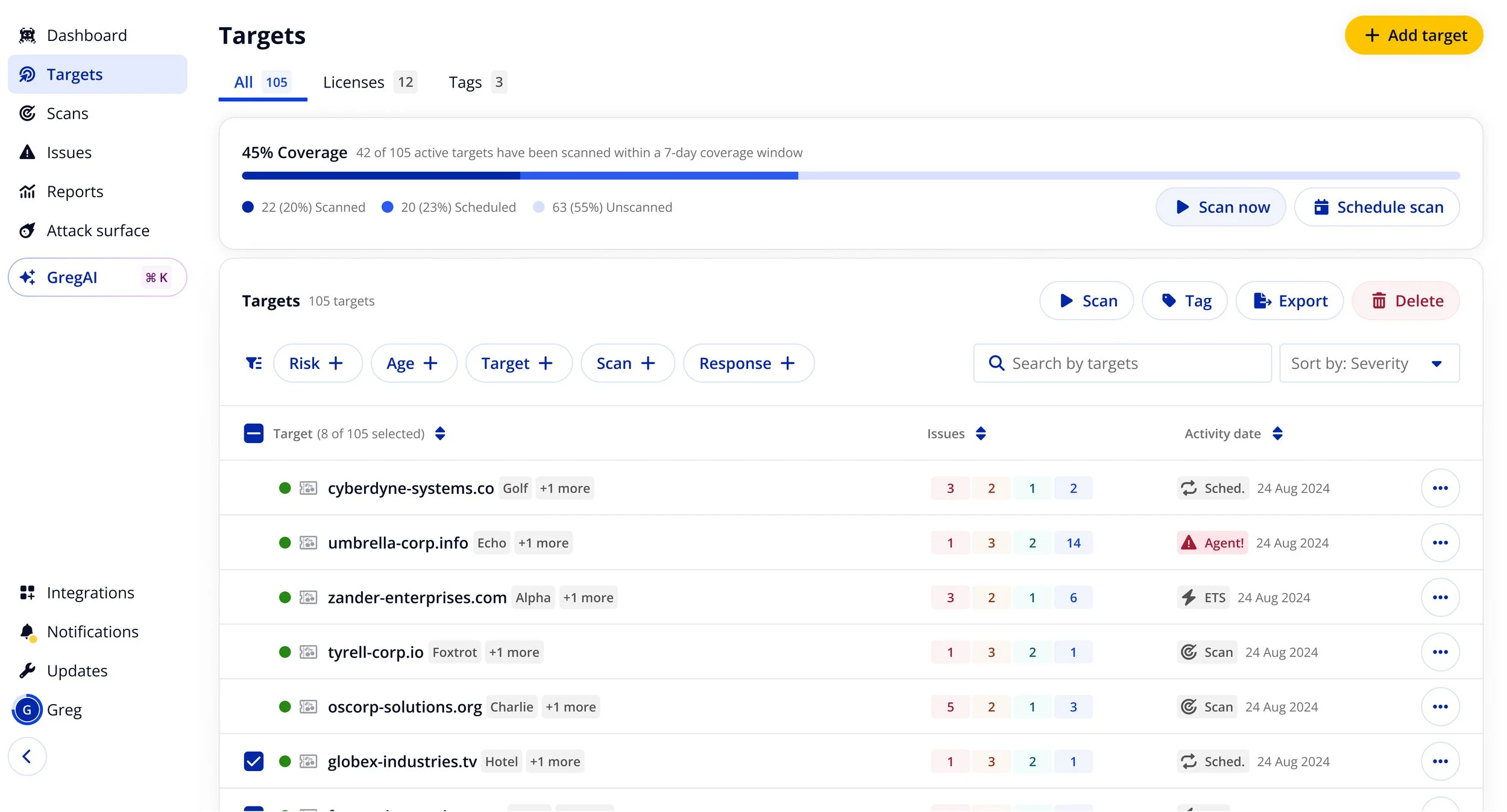
Task: Open Notifications via the bell icon
Action: [x=27, y=631]
